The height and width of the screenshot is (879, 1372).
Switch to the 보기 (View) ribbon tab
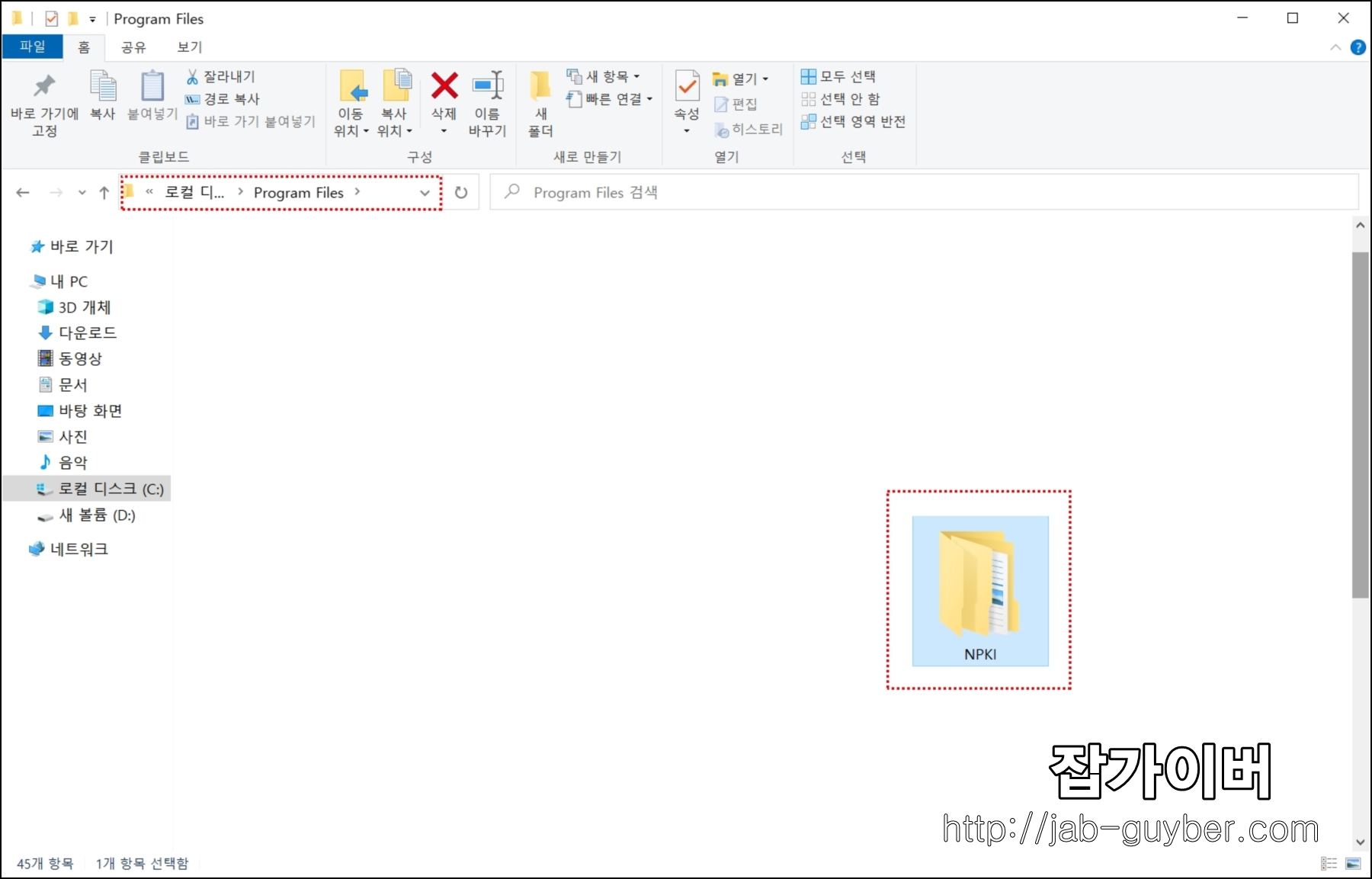(188, 47)
